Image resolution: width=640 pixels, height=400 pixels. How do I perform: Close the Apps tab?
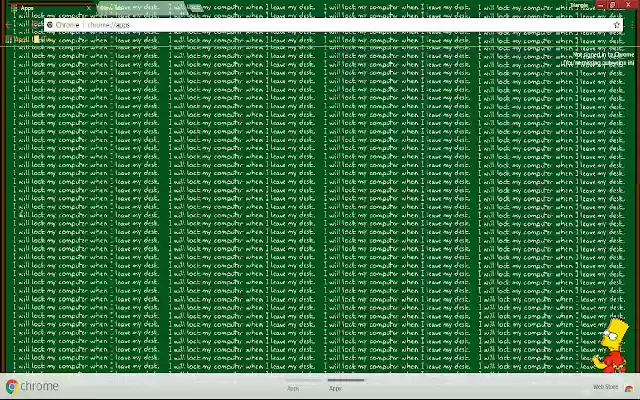(89, 8)
